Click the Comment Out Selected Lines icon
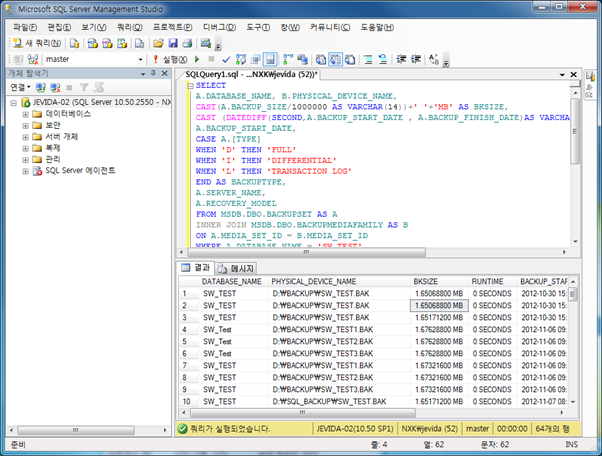 pyautogui.click(x=368, y=59)
